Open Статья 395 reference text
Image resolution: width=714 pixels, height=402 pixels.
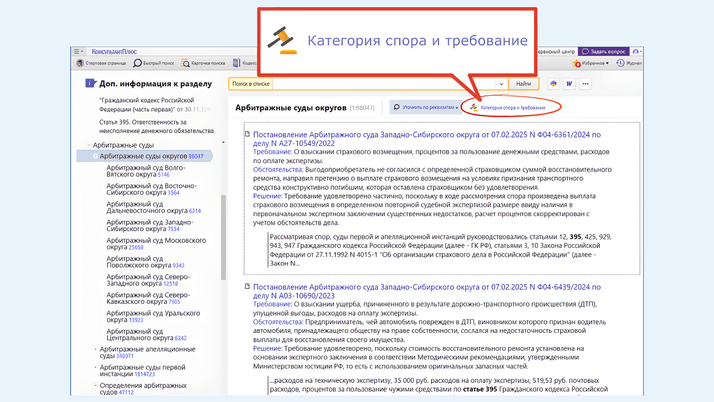click(x=156, y=127)
